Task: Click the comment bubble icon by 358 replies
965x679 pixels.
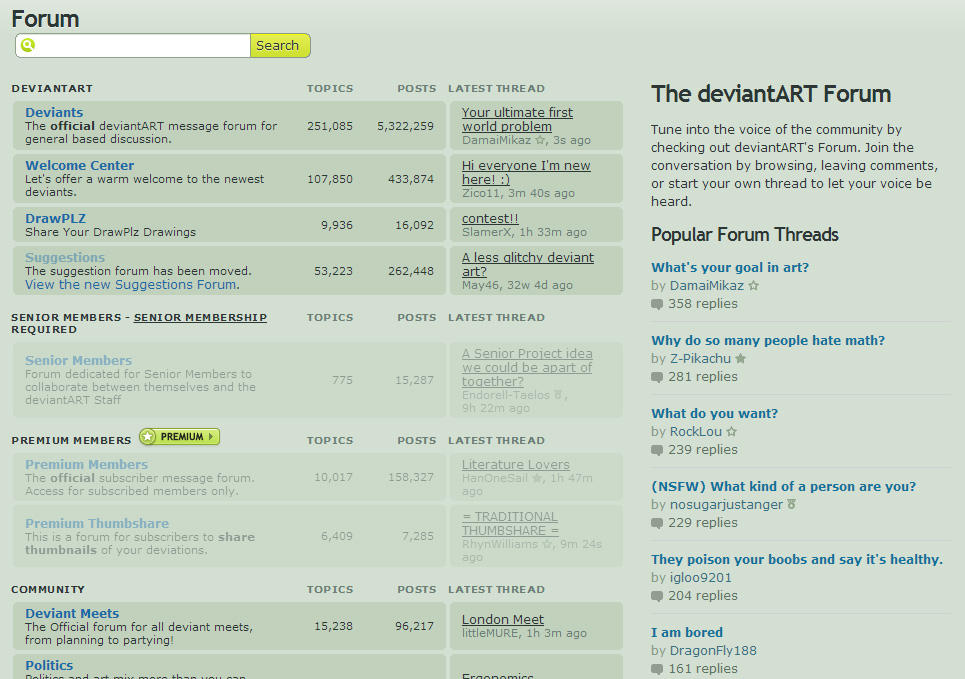Action: click(657, 304)
